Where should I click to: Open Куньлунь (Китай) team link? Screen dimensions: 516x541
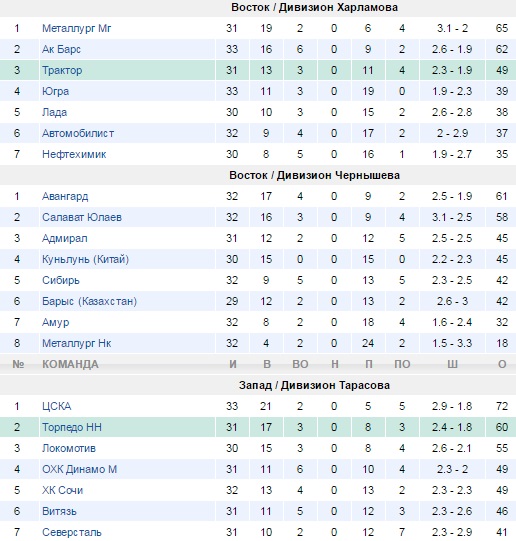pos(86,259)
